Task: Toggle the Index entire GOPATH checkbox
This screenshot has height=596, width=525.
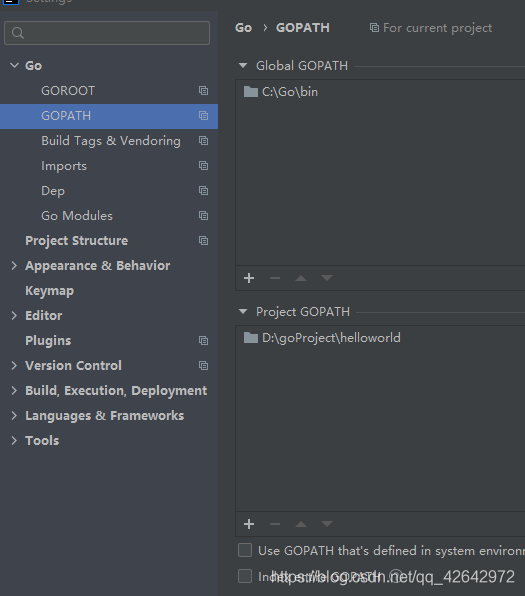Action: click(245, 576)
